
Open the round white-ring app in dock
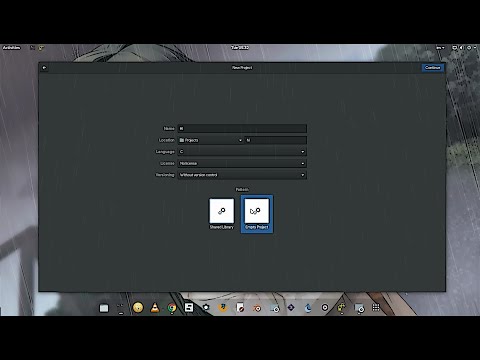[x=325, y=307]
